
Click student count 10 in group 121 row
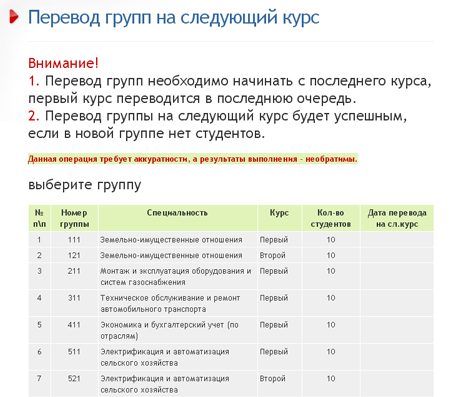click(331, 255)
